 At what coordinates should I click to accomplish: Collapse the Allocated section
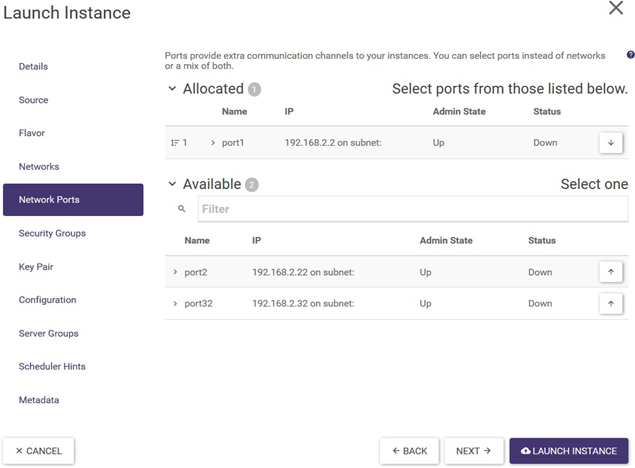pyautogui.click(x=172, y=89)
